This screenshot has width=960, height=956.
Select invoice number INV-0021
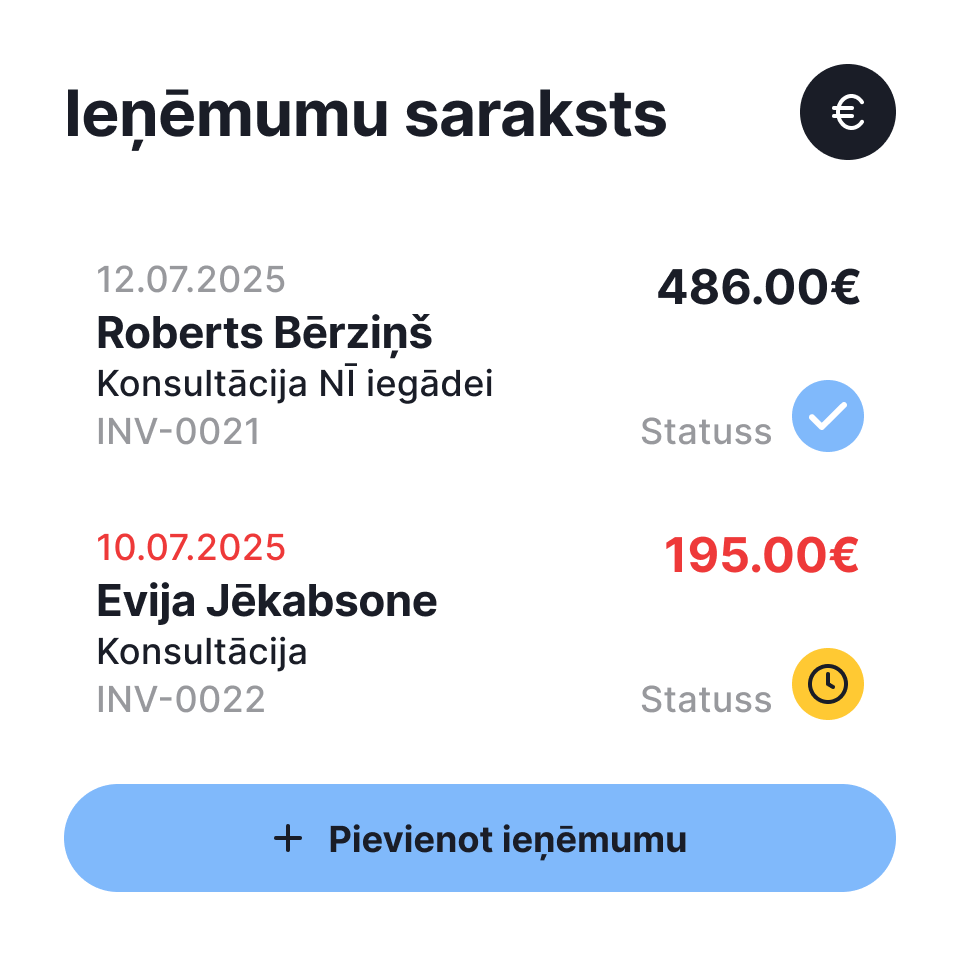[x=179, y=431]
